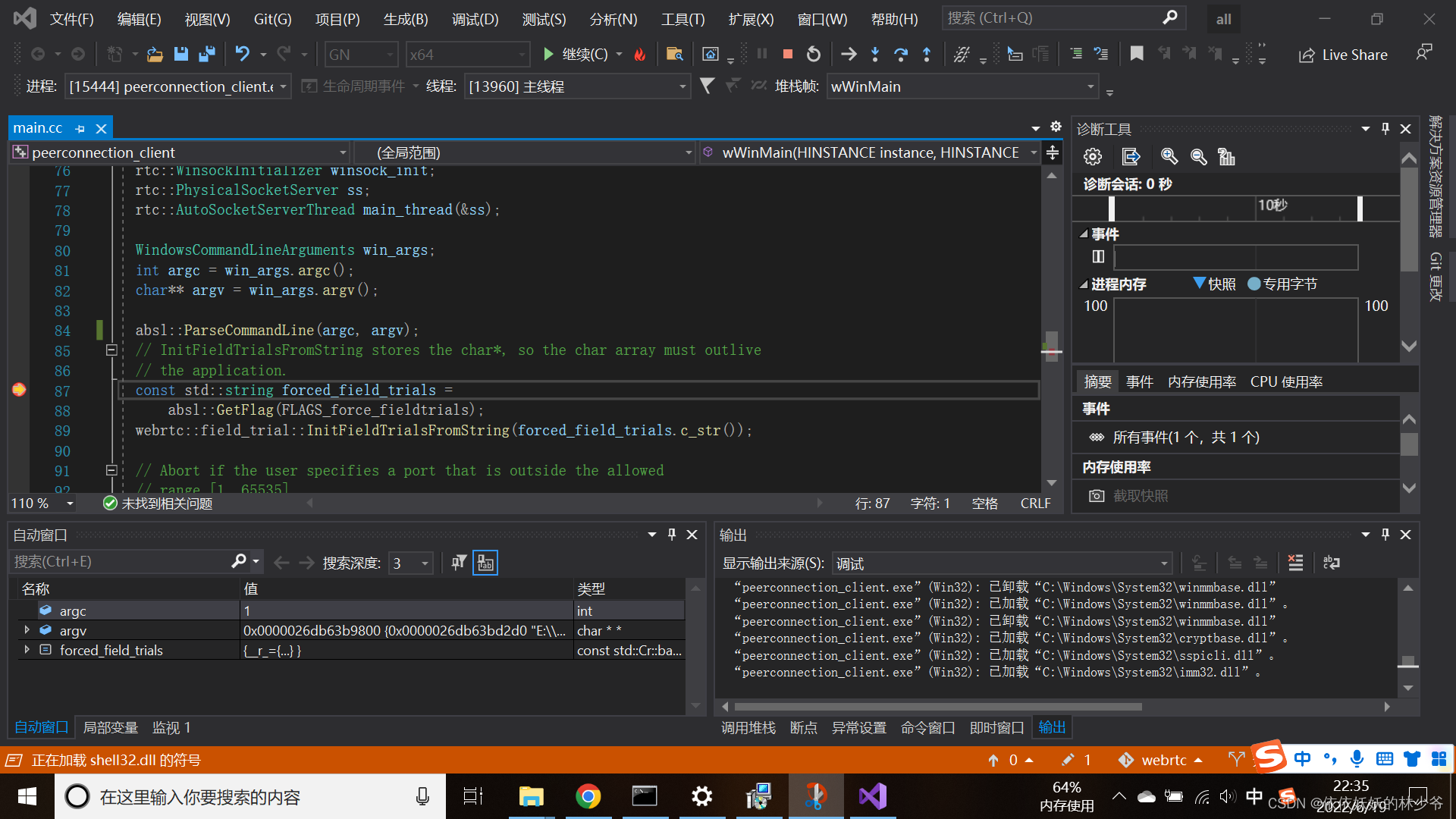This screenshot has height=819, width=1456.
Task: Zoom in on the diagnostics timeline
Action: (x=1169, y=157)
